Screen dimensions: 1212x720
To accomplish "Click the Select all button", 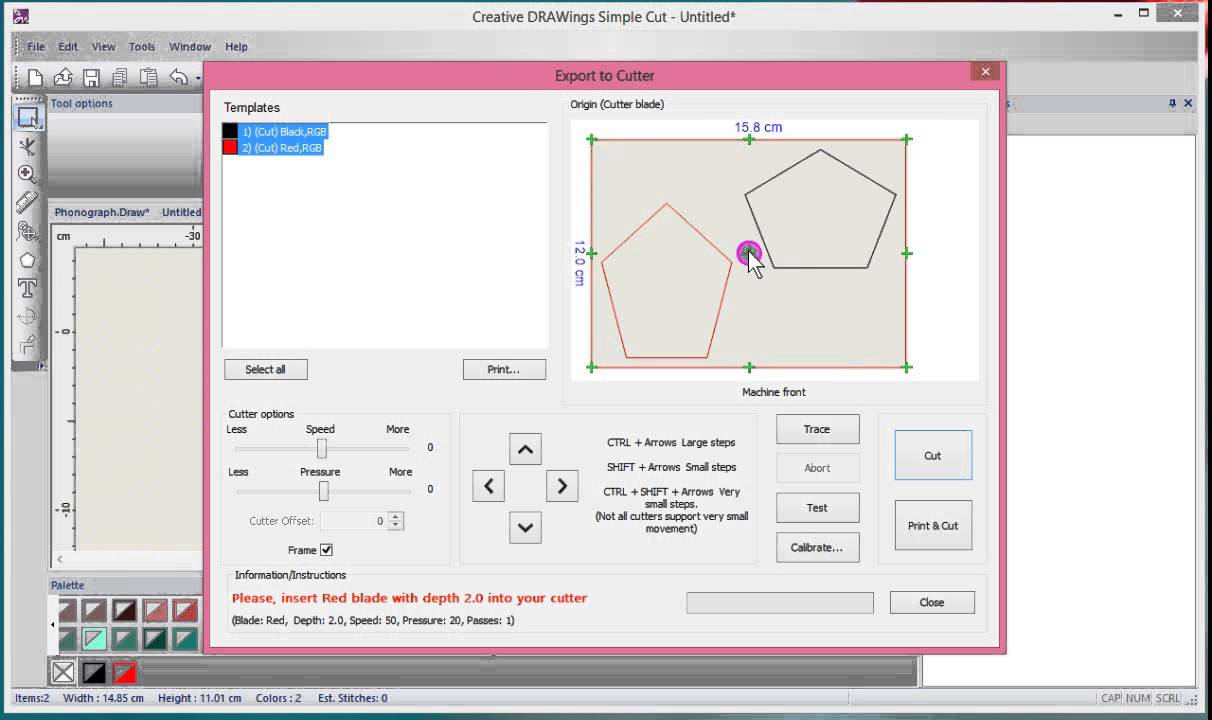I will coord(265,369).
